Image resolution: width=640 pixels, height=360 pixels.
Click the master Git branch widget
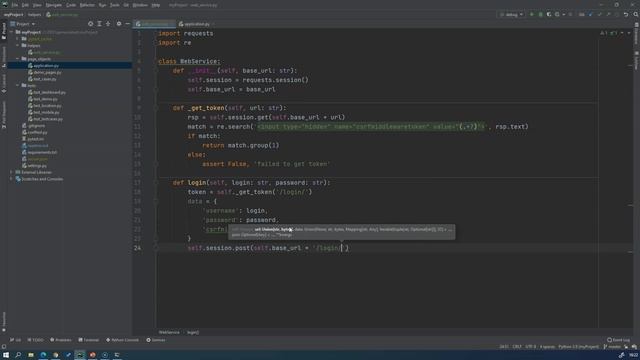point(612,347)
